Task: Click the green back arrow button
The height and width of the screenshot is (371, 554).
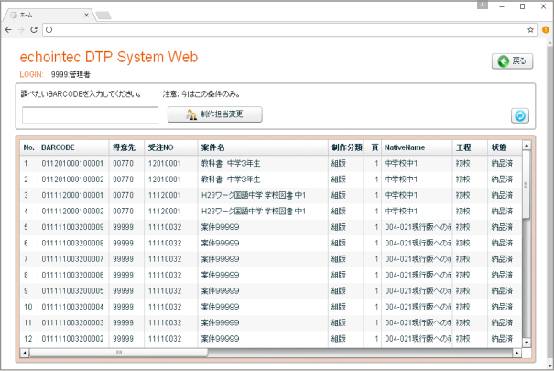Action: coord(512,61)
